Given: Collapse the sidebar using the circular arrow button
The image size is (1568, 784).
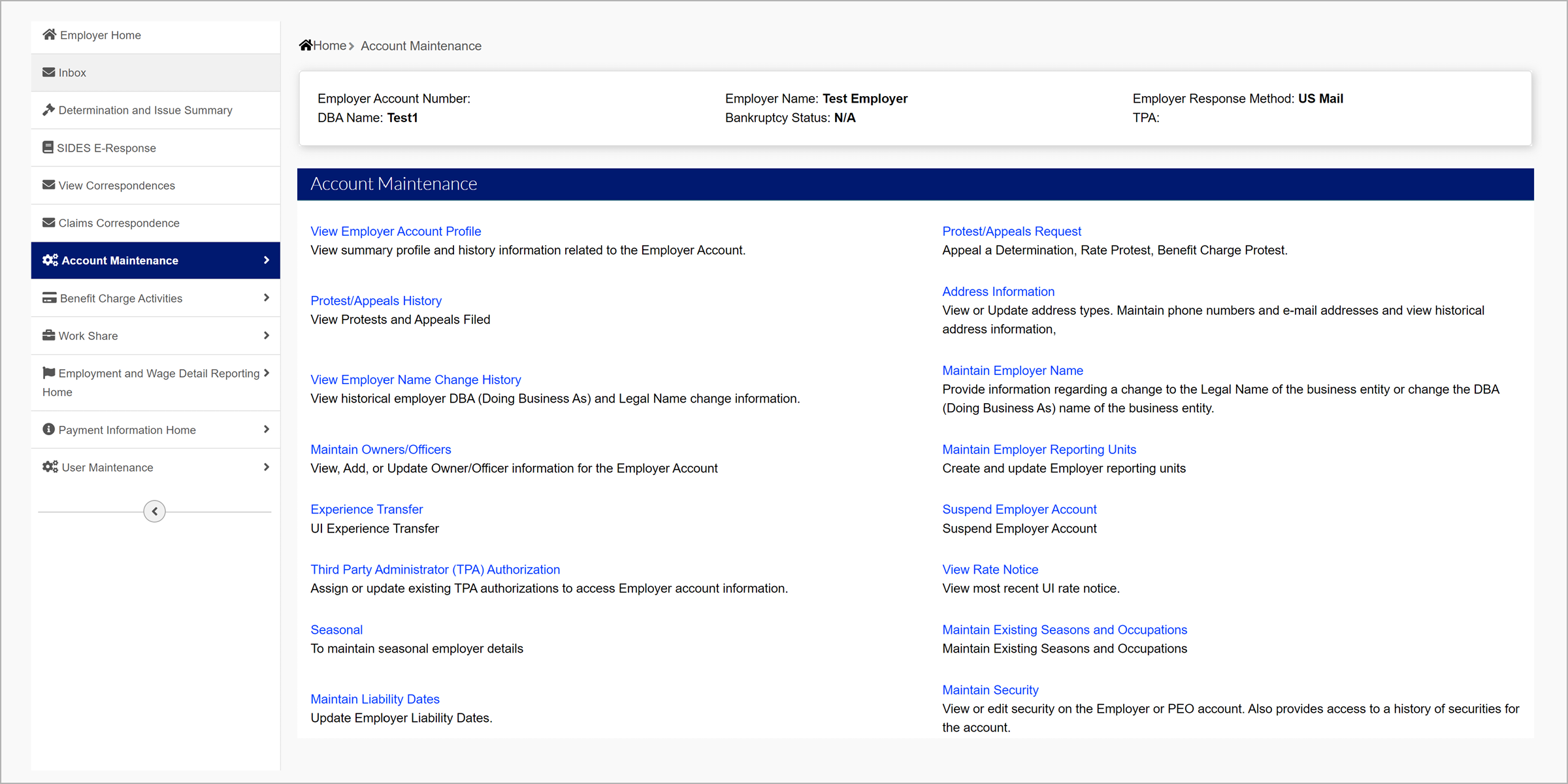Looking at the screenshot, I should click(155, 511).
